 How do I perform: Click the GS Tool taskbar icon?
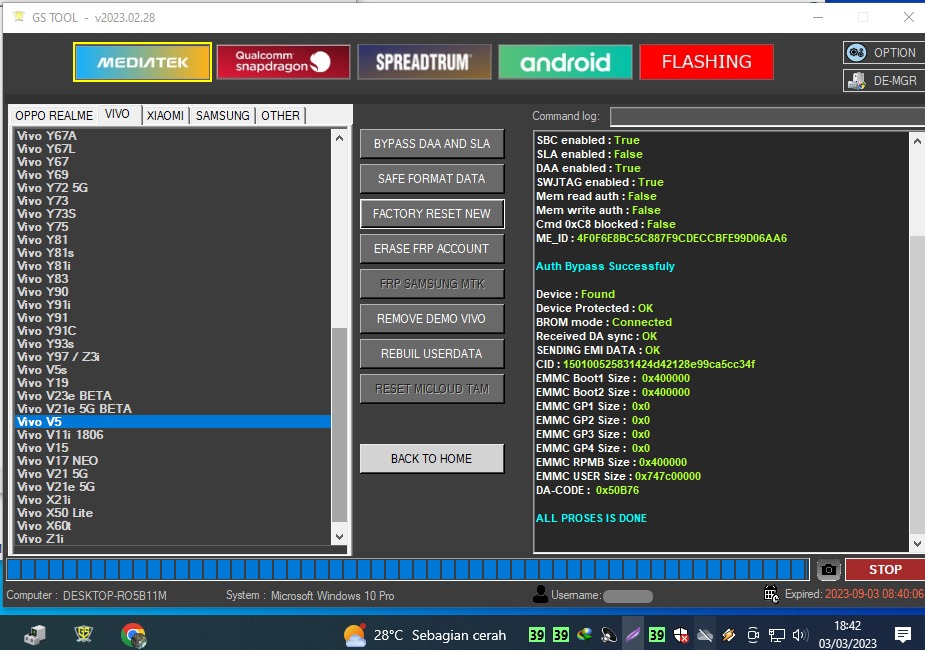coord(83,635)
